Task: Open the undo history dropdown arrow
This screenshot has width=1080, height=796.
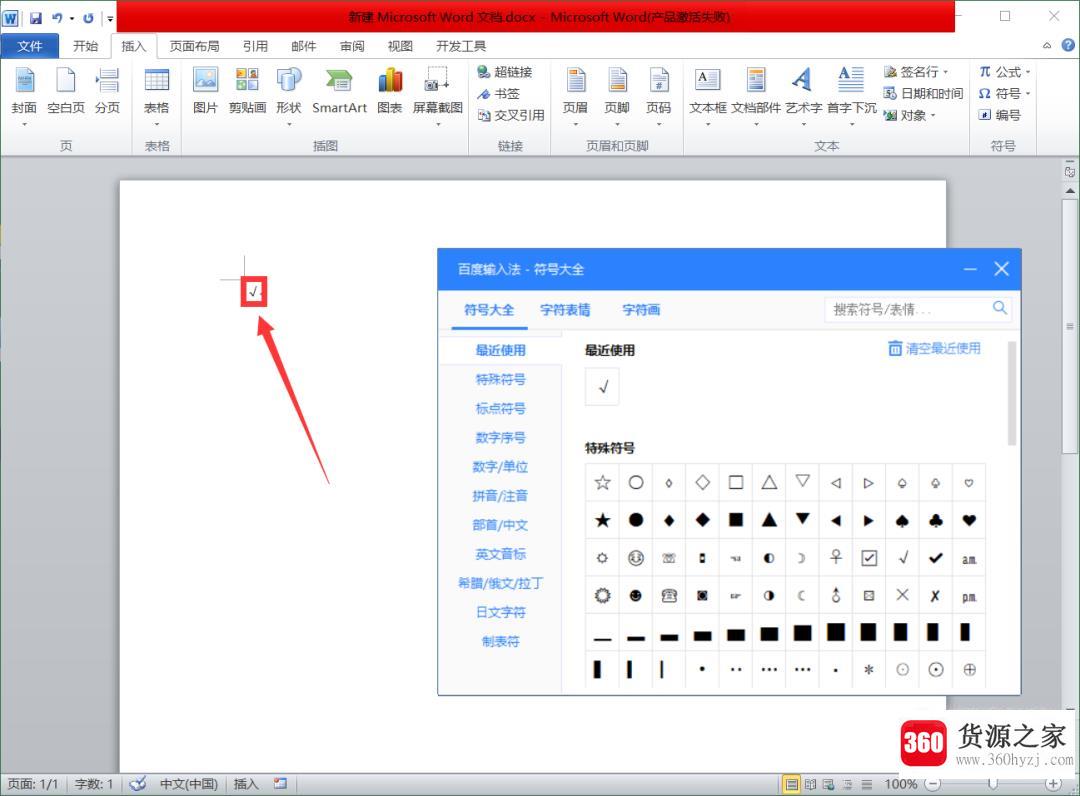Action: click(72, 18)
